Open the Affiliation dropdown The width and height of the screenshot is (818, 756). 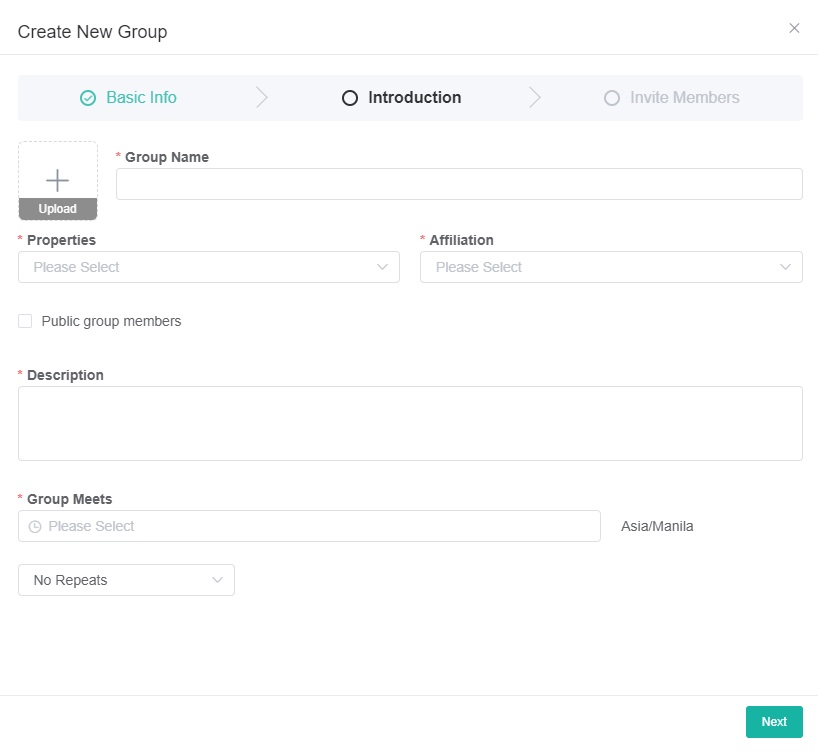click(x=610, y=267)
